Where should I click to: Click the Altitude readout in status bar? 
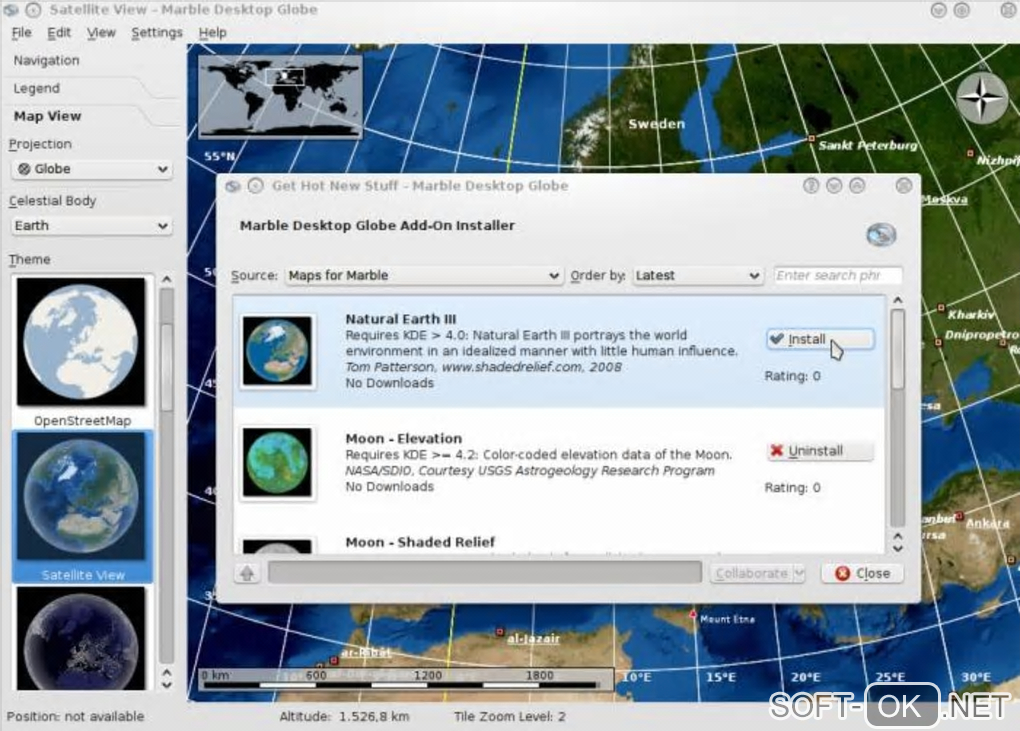click(344, 717)
